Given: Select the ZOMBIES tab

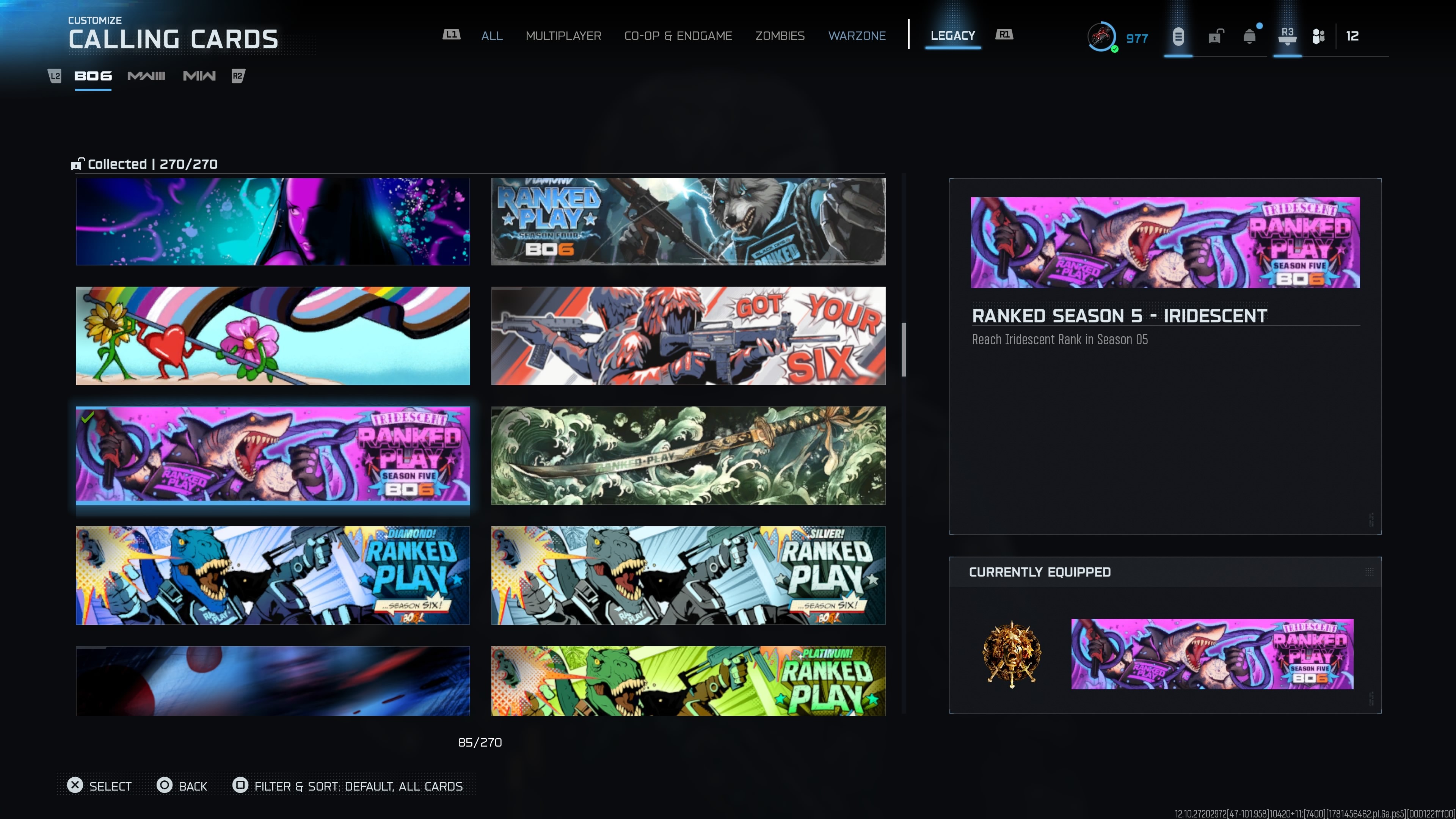Looking at the screenshot, I should click(x=780, y=36).
